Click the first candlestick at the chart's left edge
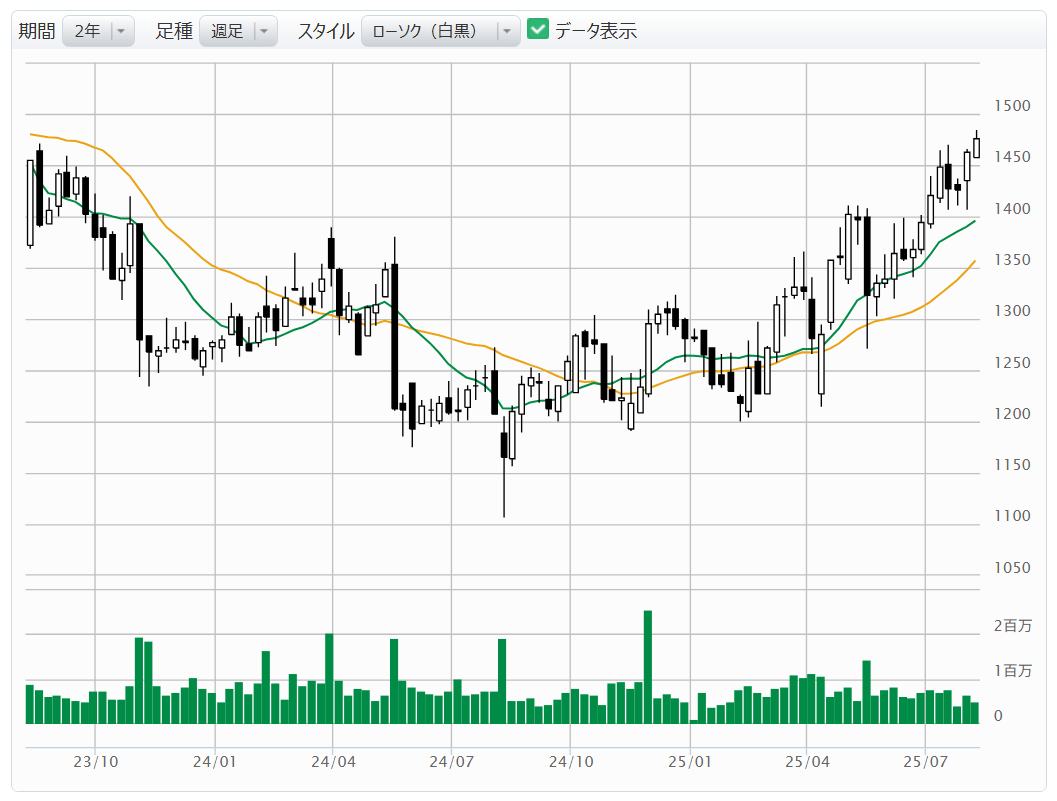This screenshot has width=1057, height=801. click(x=30, y=202)
